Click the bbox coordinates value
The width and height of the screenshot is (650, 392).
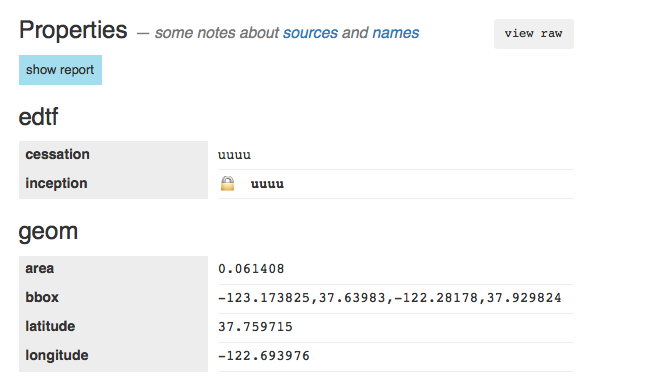(390, 298)
